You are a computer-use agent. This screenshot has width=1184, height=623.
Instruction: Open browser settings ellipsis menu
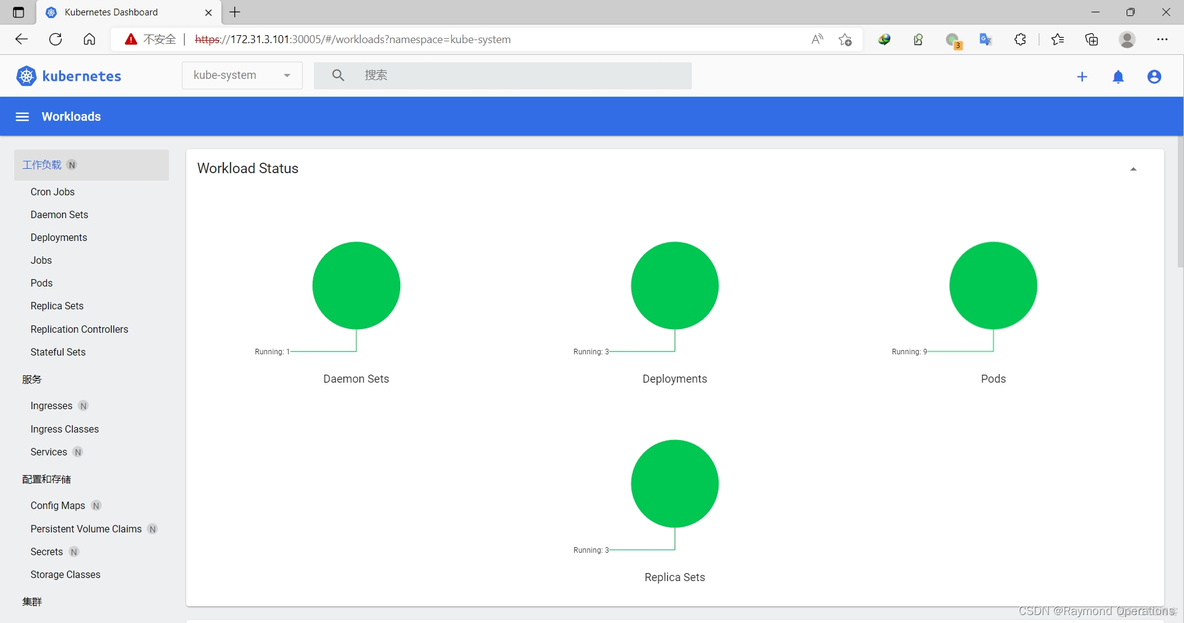click(1162, 39)
